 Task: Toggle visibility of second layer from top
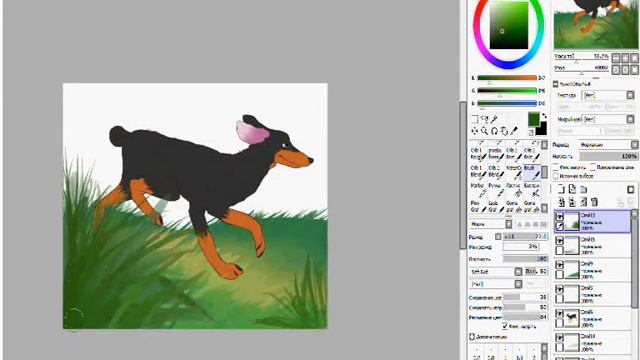[x=560, y=241]
